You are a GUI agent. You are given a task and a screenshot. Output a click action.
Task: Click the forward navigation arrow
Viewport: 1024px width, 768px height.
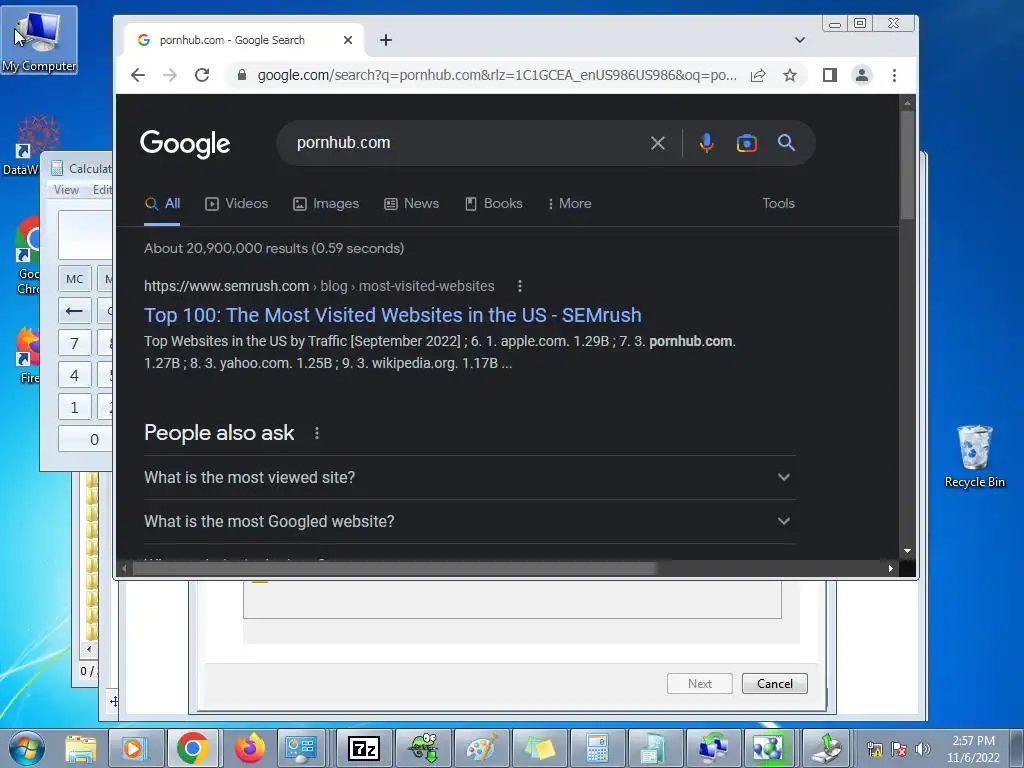tap(170, 75)
